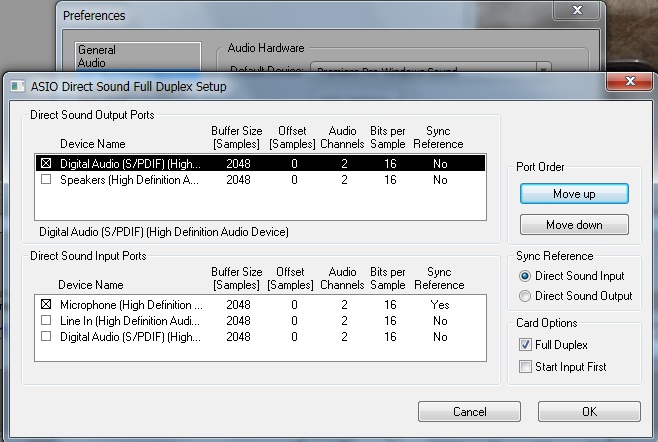This screenshot has width=658, height=442.
Task: Select Digital Audio (S/PDIF) input device row
Action: (260, 337)
